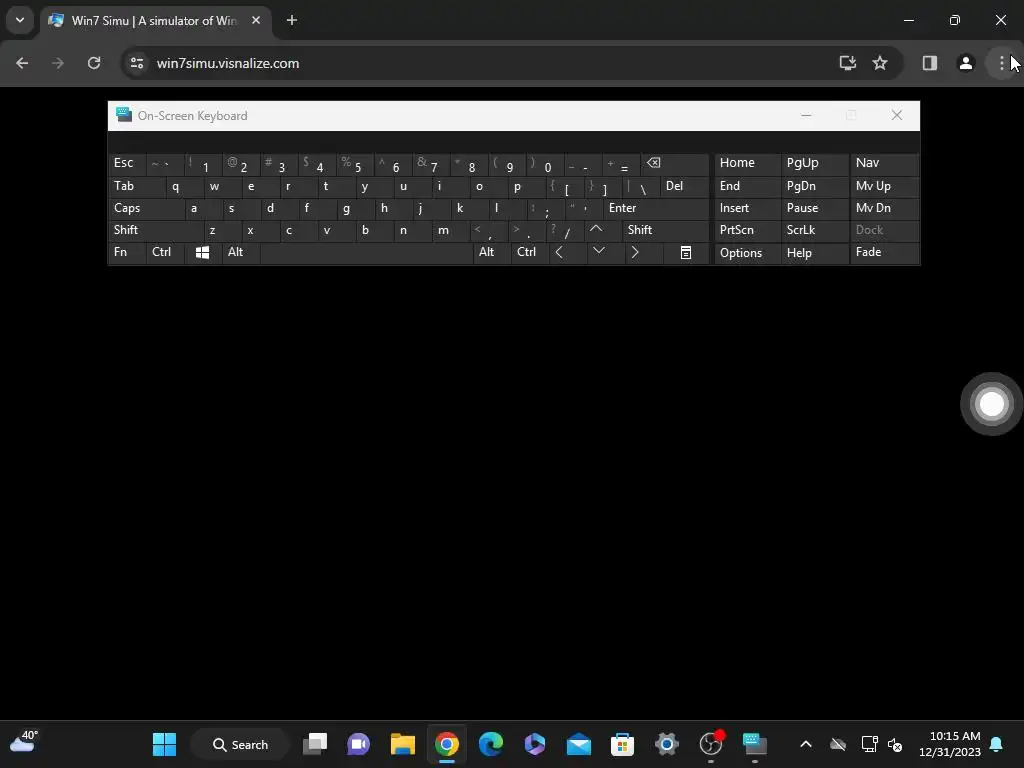Image resolution: width=1024 pixels, height=768 pixels.
Task: Click the Pause key
Action: [814, 208]
